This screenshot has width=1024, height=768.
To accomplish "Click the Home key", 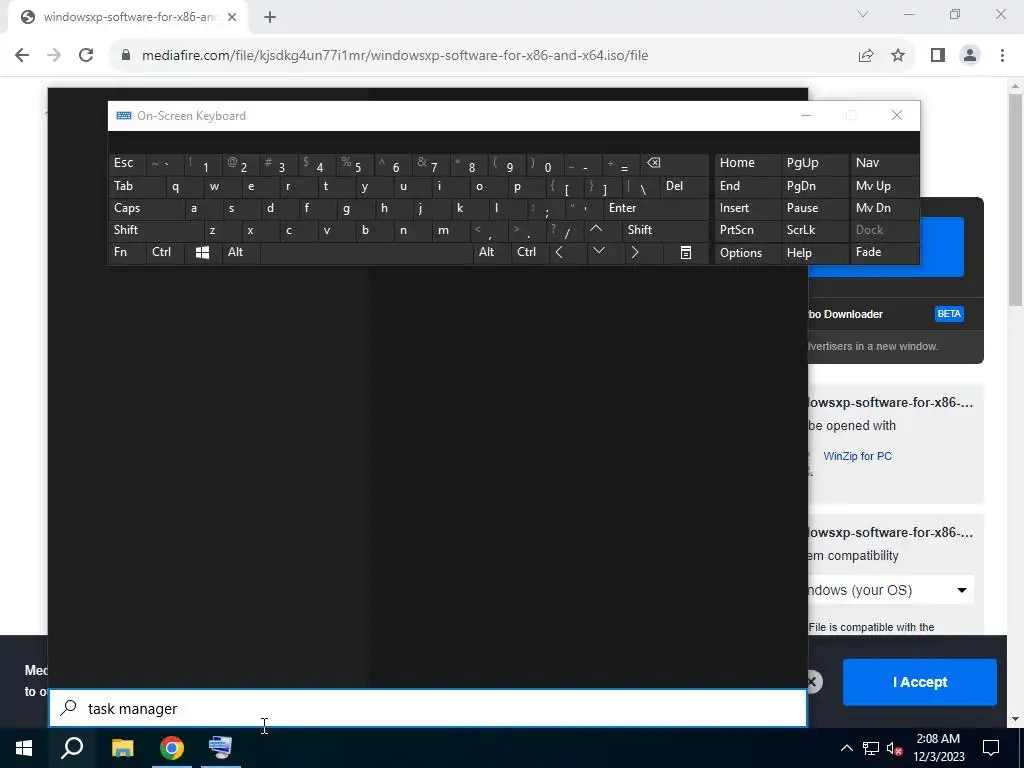I will (747, 164).
